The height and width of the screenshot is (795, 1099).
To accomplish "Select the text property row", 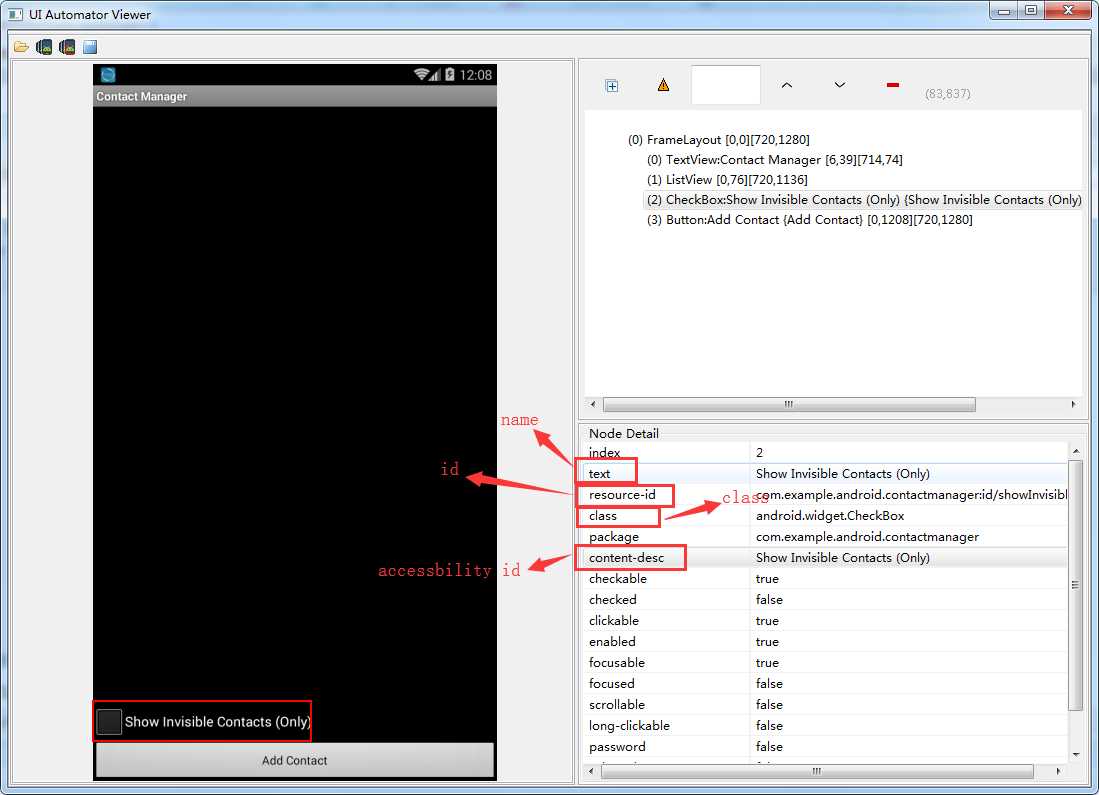I will tap(825, 473).
